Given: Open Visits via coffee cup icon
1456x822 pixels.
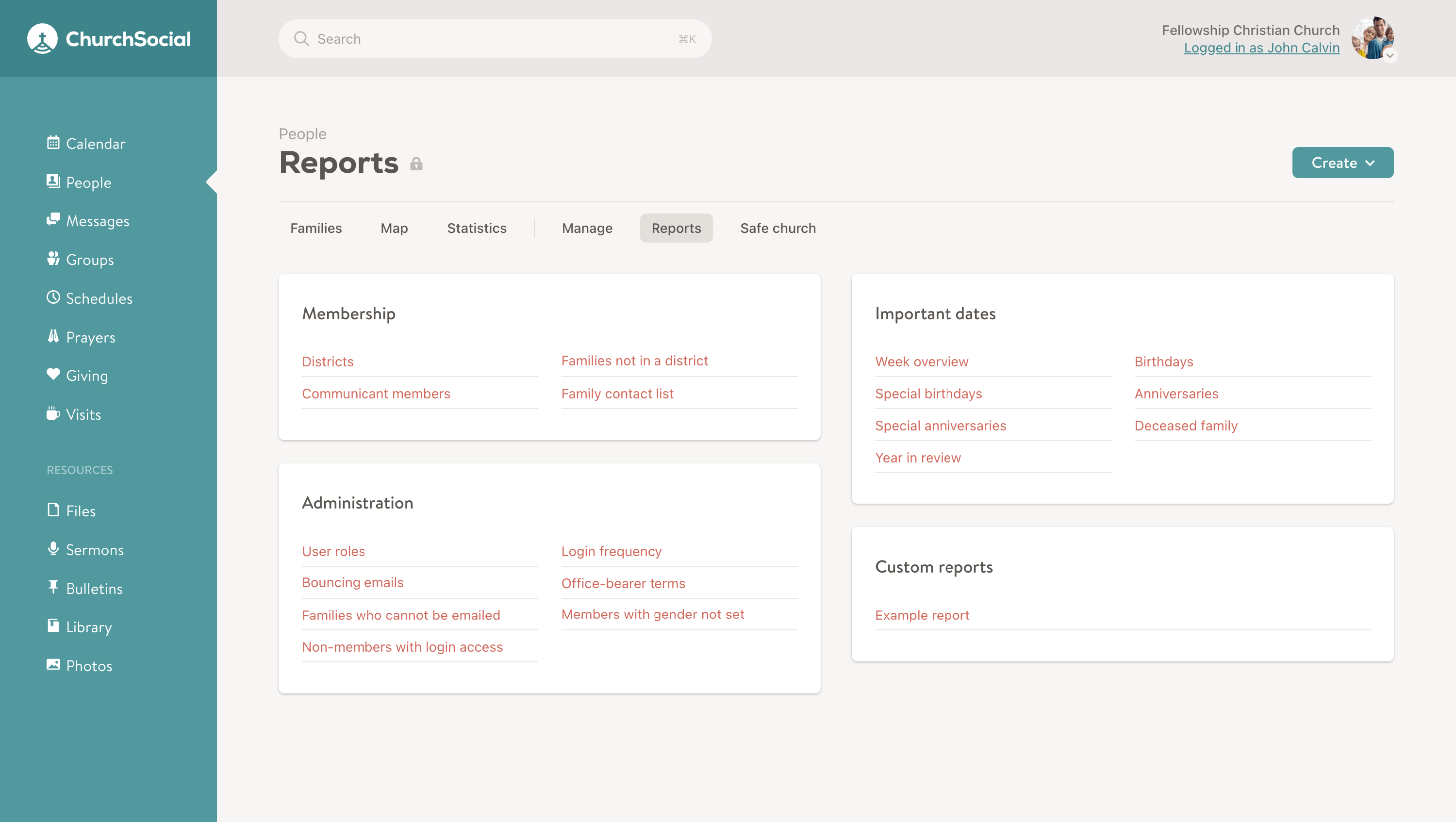Looking at the screenshot, I should point(53,413).
